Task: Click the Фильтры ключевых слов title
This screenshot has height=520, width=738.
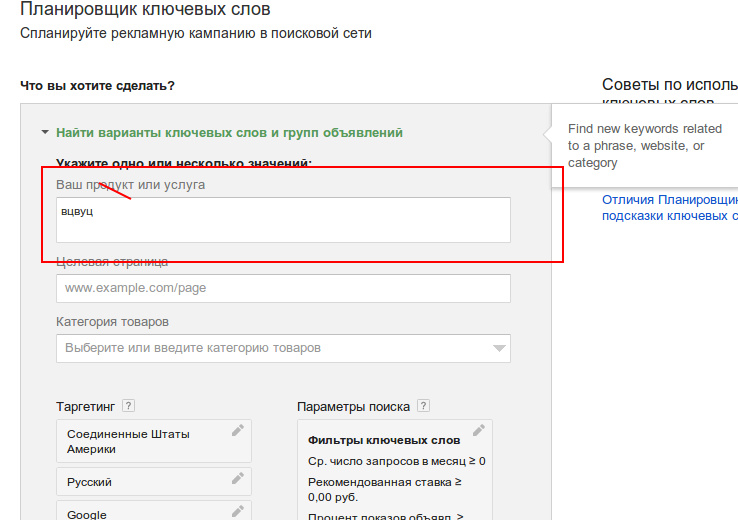Action: (383, 440)
